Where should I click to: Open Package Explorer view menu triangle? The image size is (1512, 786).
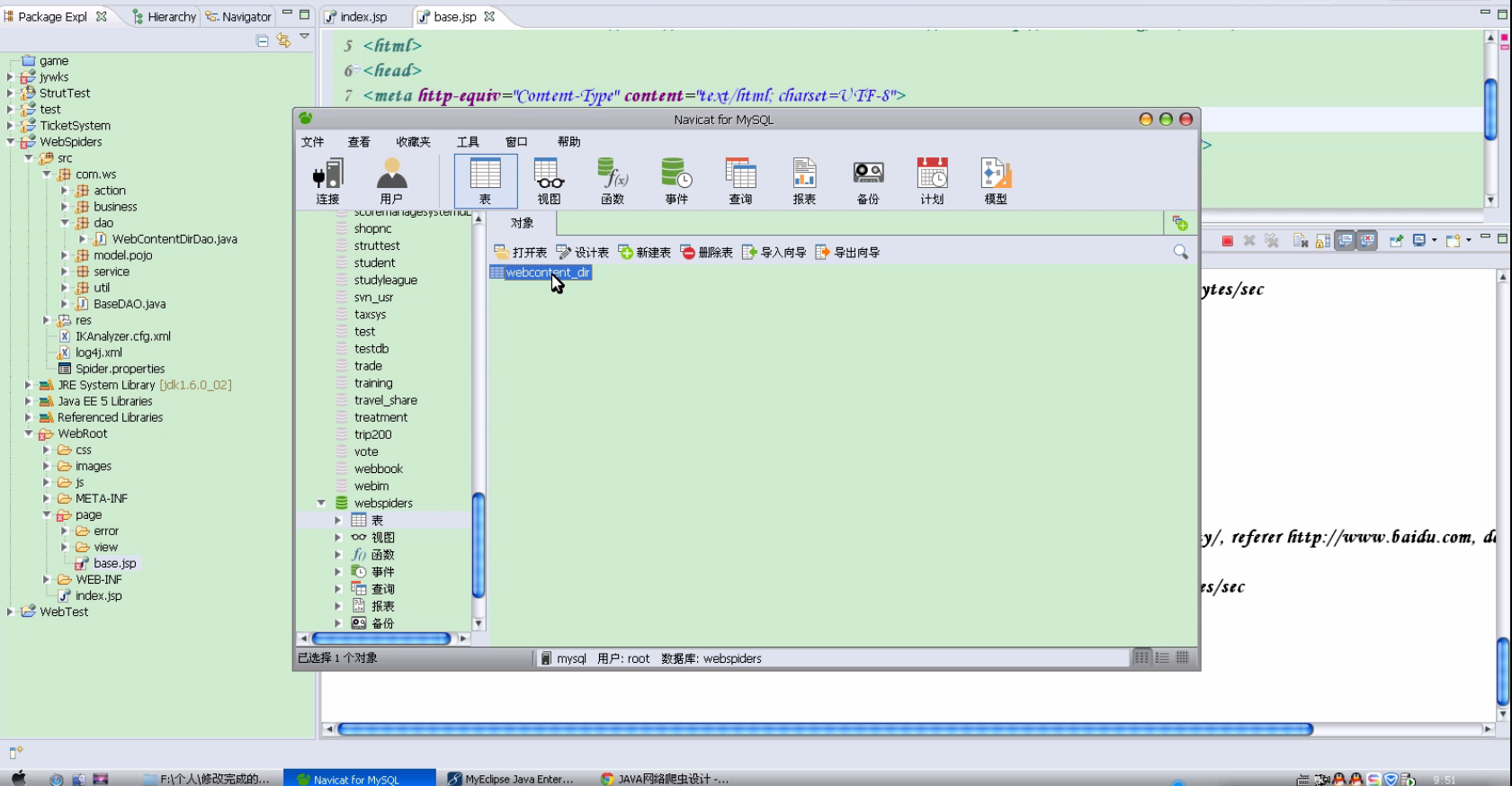click(305, 37)
